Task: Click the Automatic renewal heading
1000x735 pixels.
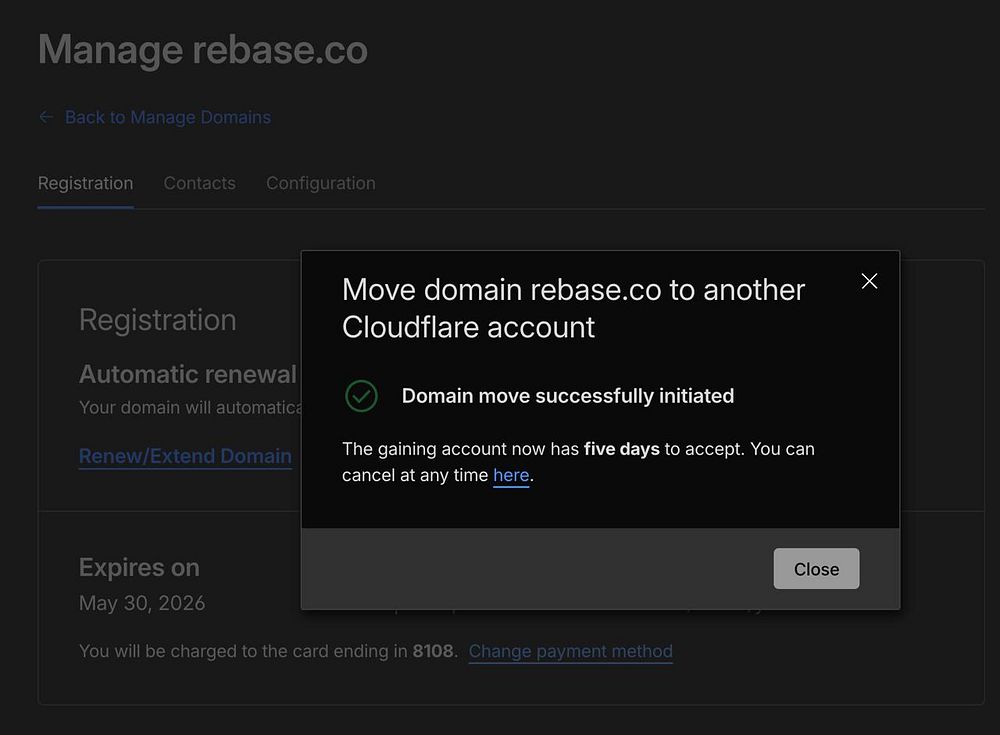Action: pyautogui.click(x=188, y=375)
